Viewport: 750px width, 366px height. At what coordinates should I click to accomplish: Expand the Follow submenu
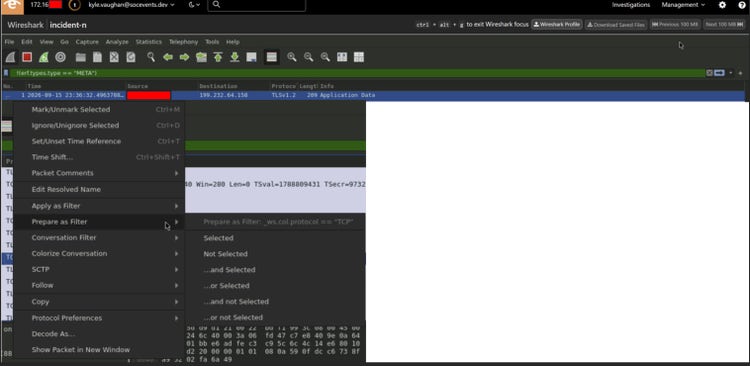coord(99,285)
